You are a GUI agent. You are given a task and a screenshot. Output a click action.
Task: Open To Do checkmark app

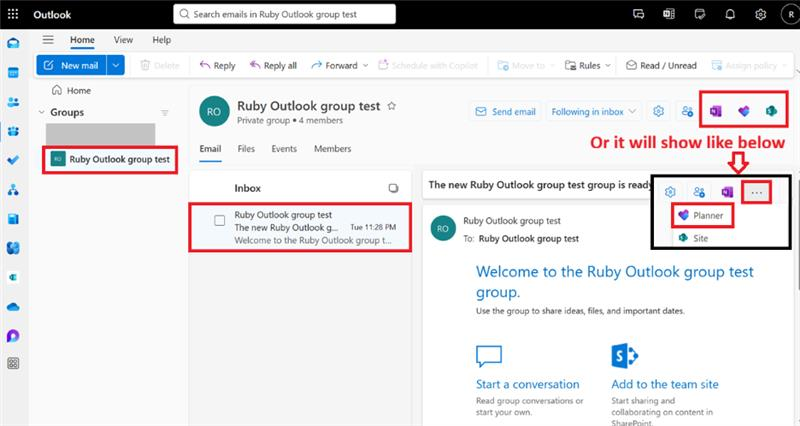[x=13, y=160]
